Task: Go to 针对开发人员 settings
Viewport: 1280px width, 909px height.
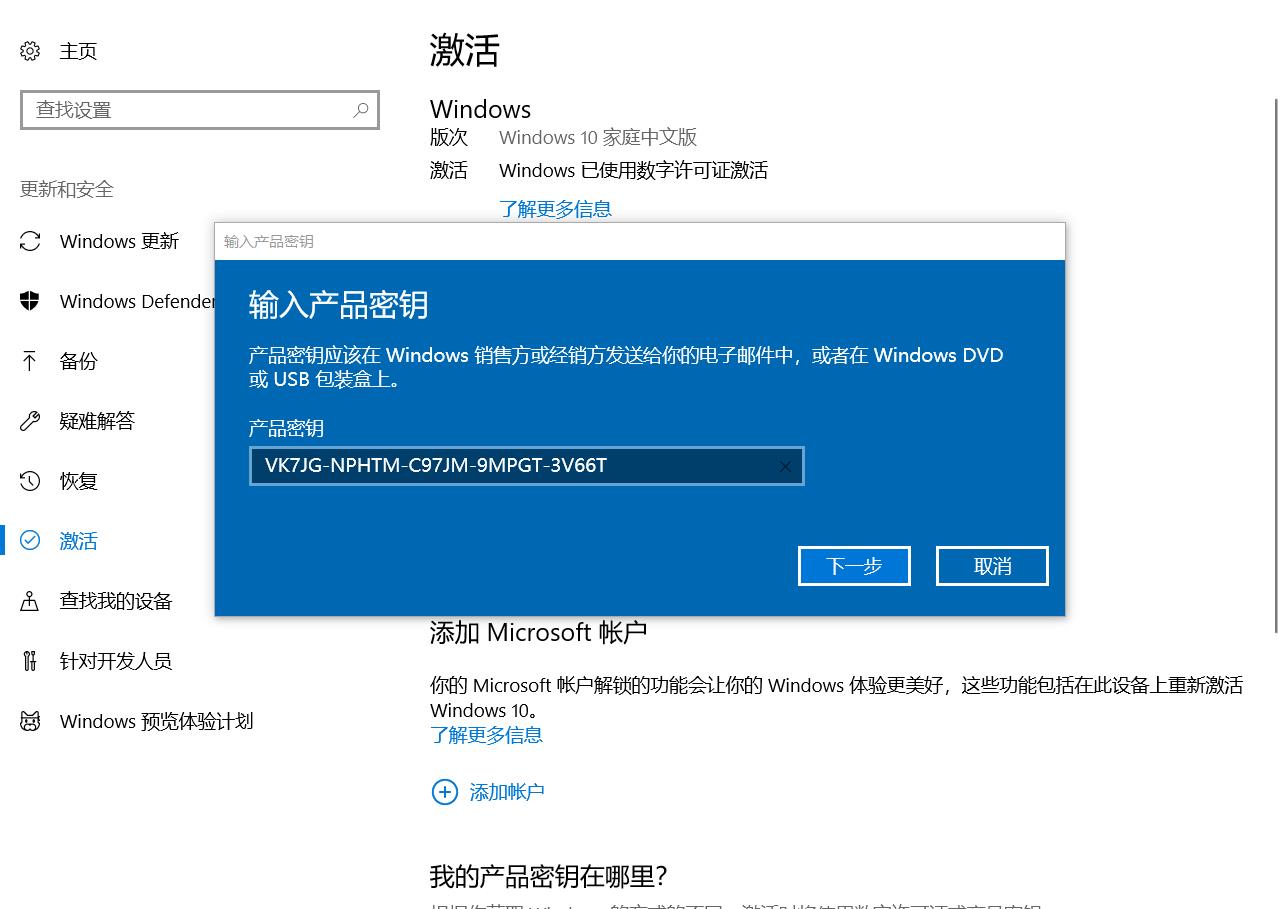Action: point(116,661)
